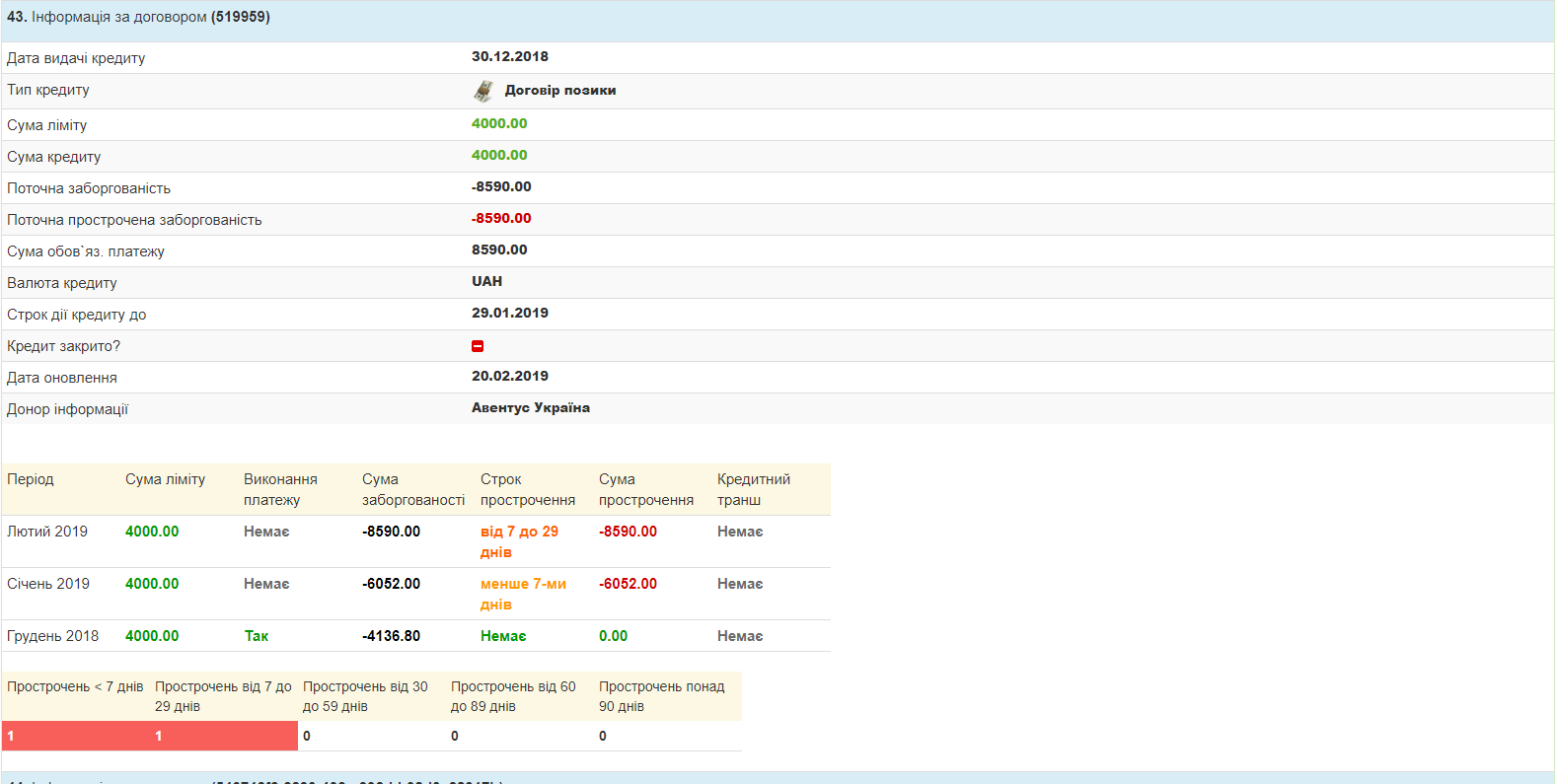Click the 'Строк дії кредиту до' label
This screenshot has width=1556, height=784.
coord(77,315)
